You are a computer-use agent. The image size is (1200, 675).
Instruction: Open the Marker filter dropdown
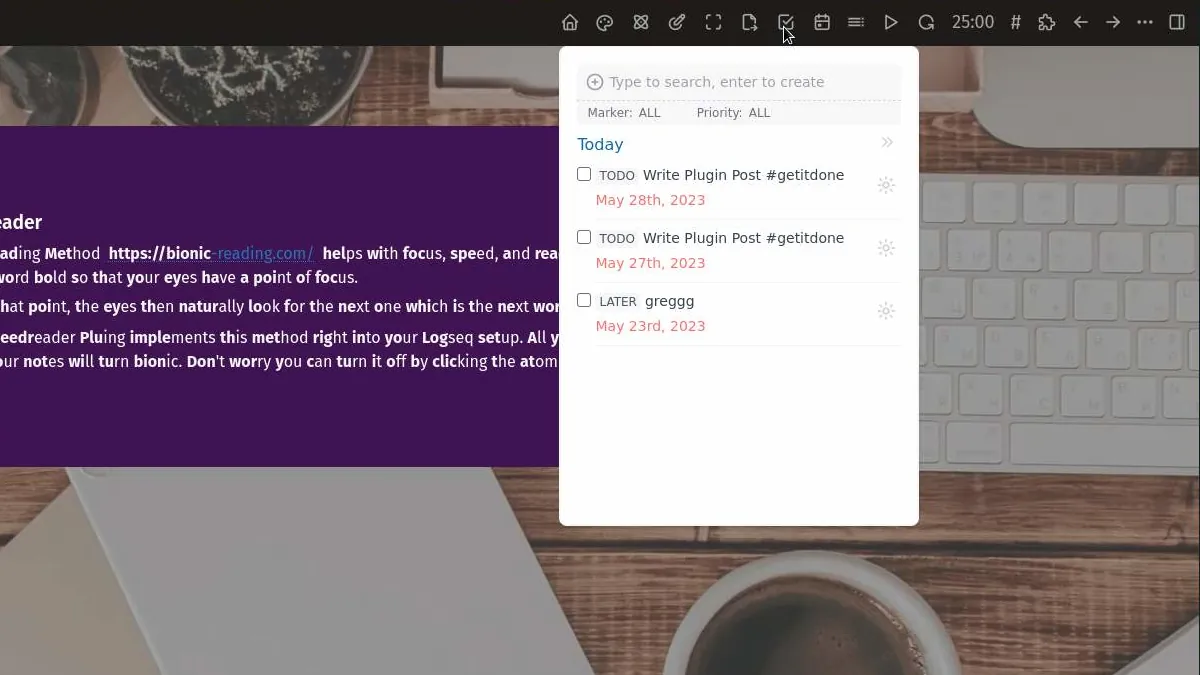(x=624, y=113)
